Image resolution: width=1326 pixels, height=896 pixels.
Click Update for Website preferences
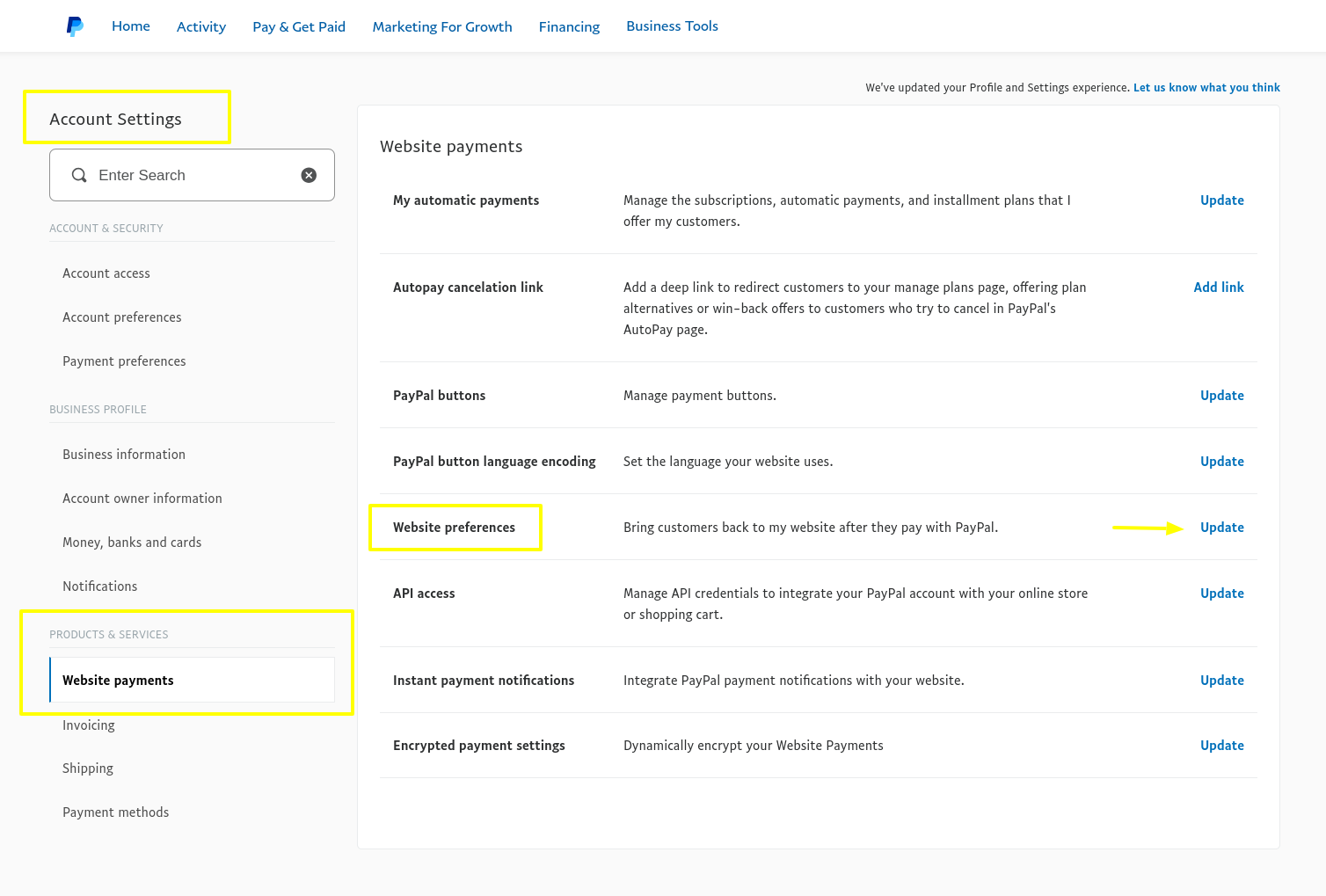(x=1221, y=528)
